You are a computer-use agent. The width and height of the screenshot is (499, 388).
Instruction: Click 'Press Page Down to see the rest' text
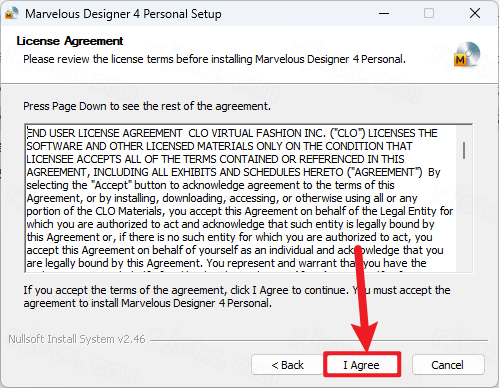click(x=147, y=106)
